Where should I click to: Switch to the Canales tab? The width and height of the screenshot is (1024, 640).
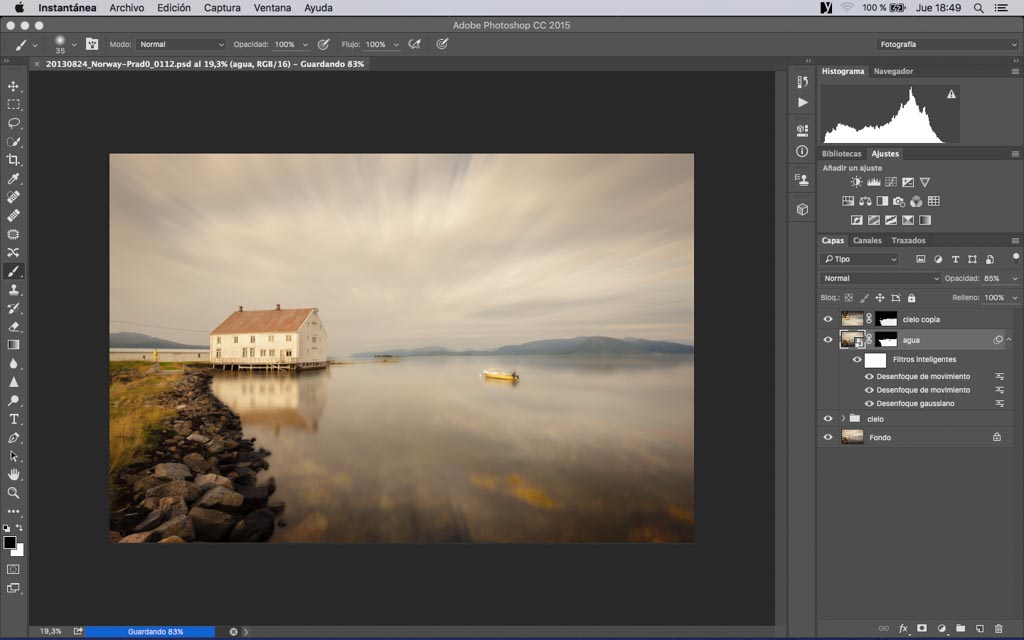click(x=867, y=240)
